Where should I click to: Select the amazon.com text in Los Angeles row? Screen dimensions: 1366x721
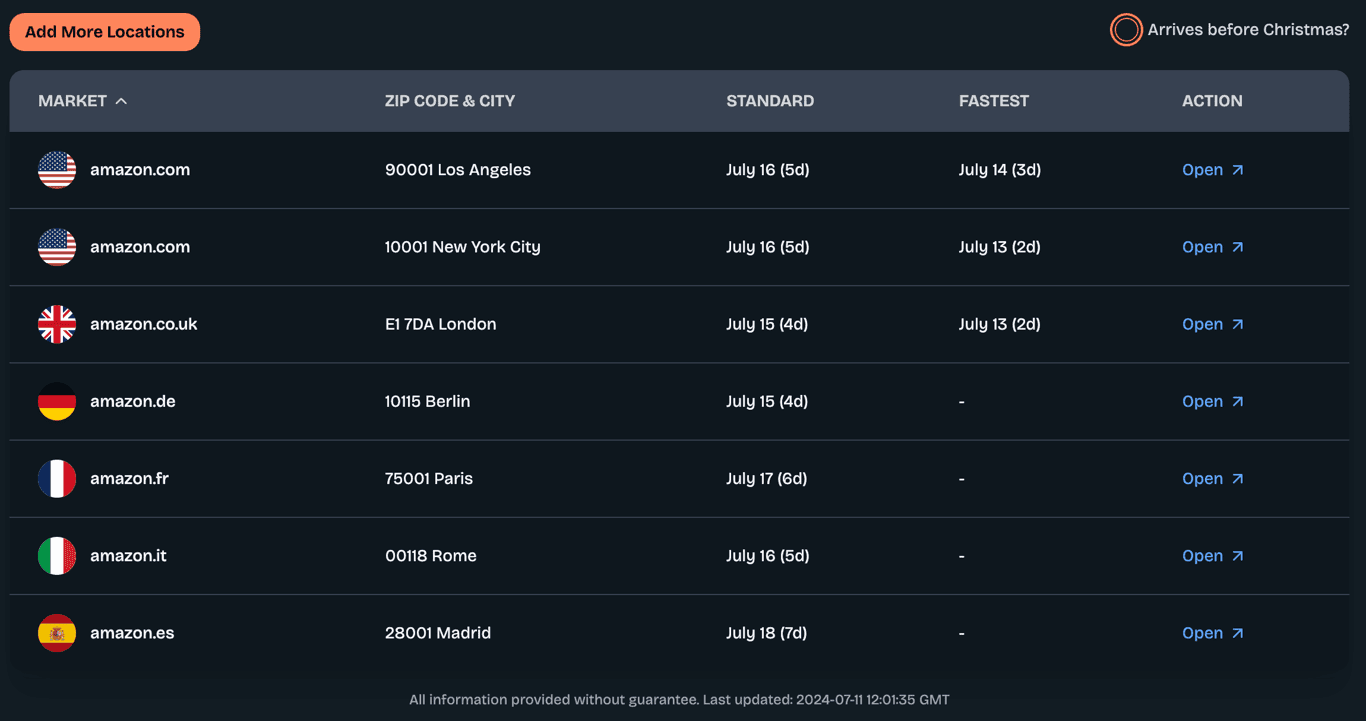pyautogui.click(x=140, y=170)
